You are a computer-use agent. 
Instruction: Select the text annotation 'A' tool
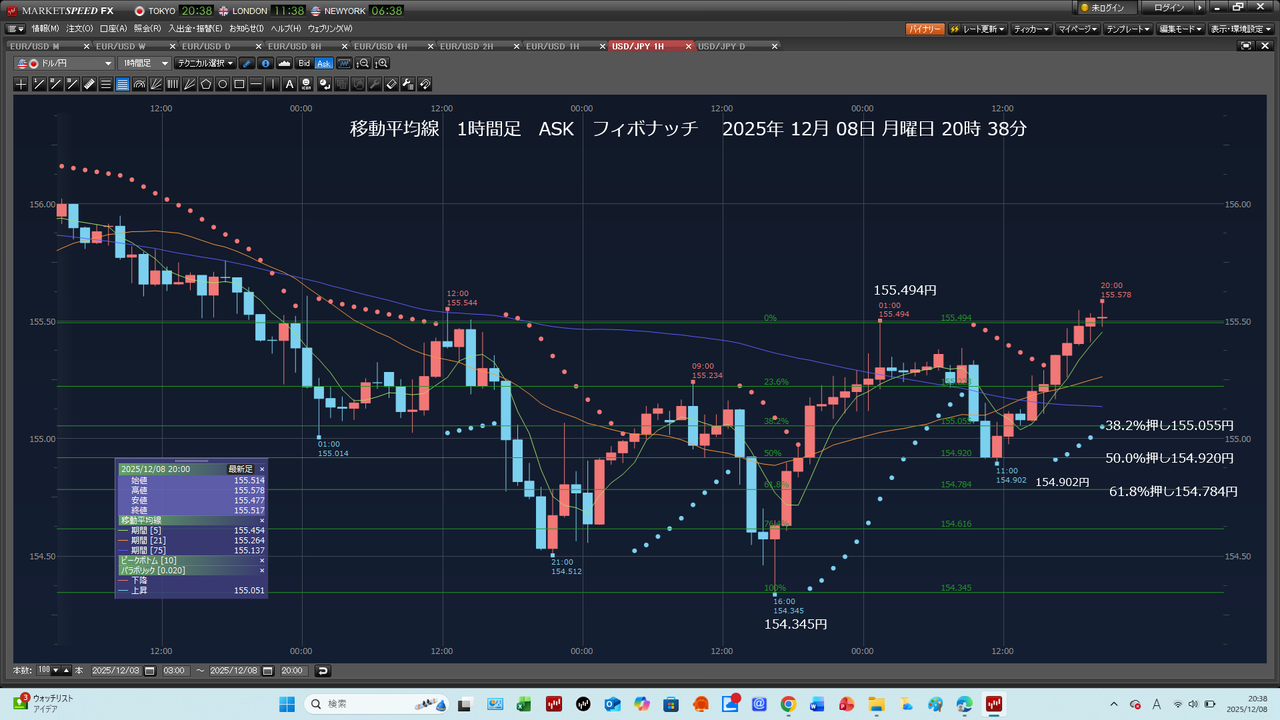pos(289,84)
